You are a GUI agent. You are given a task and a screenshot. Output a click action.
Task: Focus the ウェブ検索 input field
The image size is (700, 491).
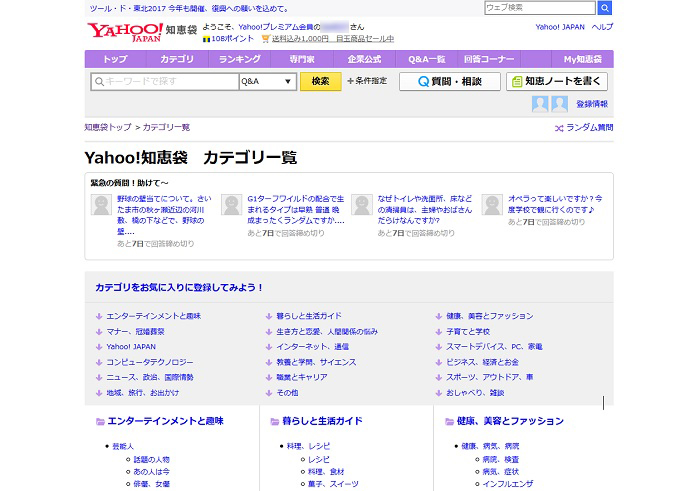coord(540,8)
